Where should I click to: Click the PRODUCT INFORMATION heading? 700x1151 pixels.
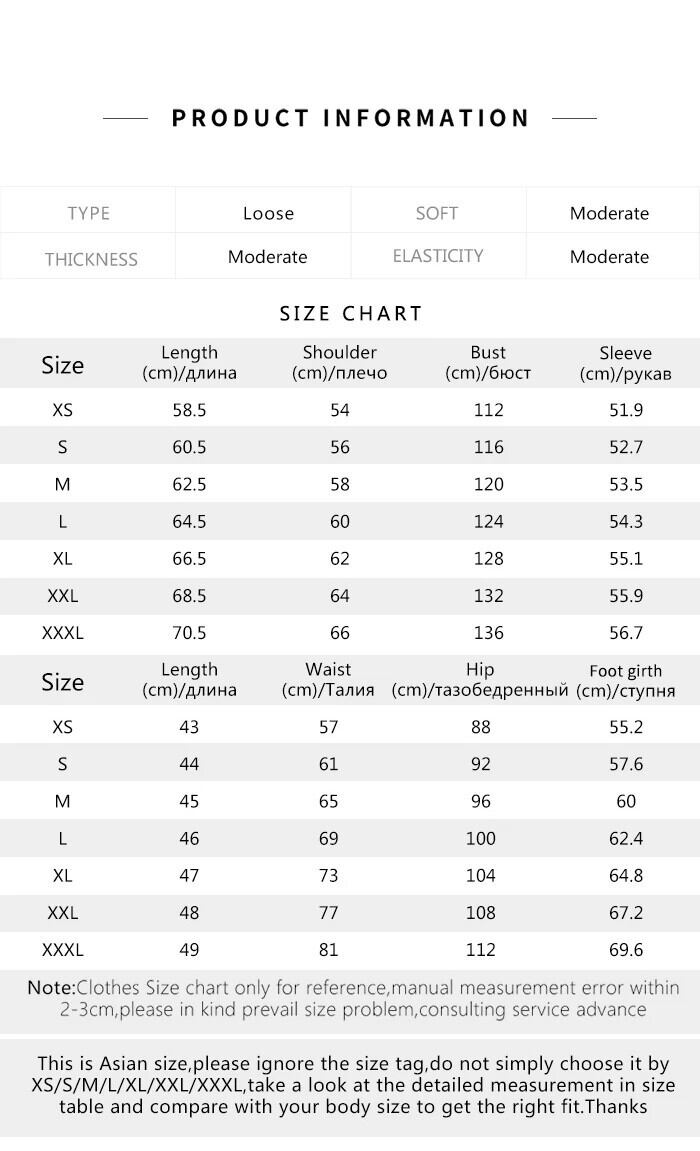pyautogui.click(x=350, y=118)
